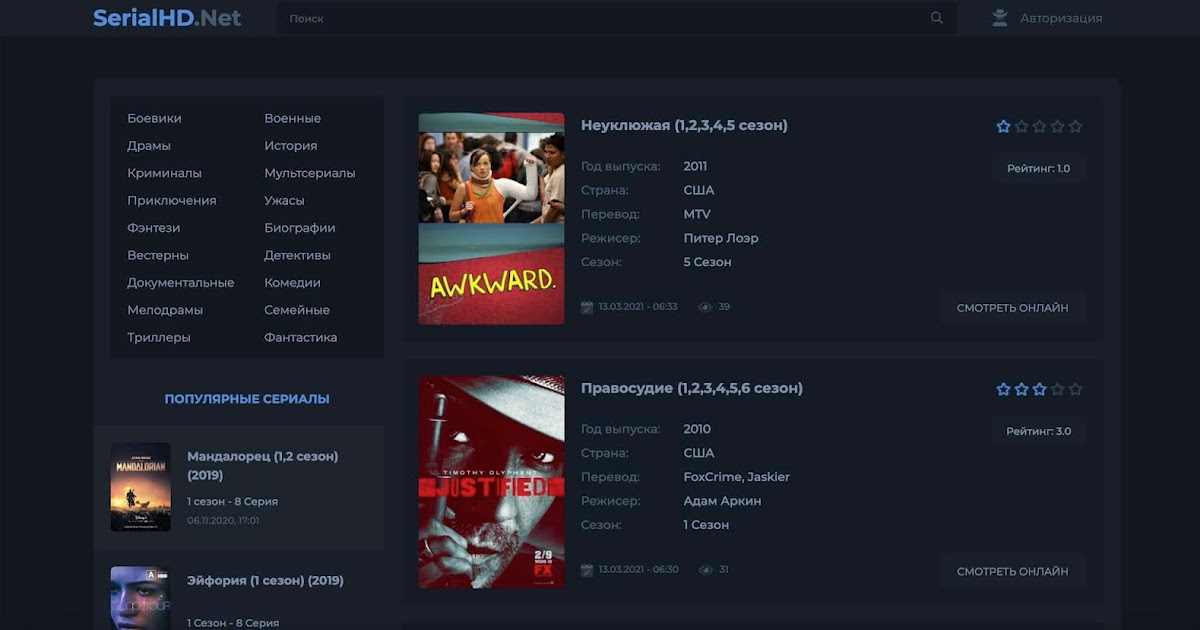1200x630 pixels.
Task: Open the Правосудие (1,2,3,4,5,6 сезон) title
Action: point(691,388)
